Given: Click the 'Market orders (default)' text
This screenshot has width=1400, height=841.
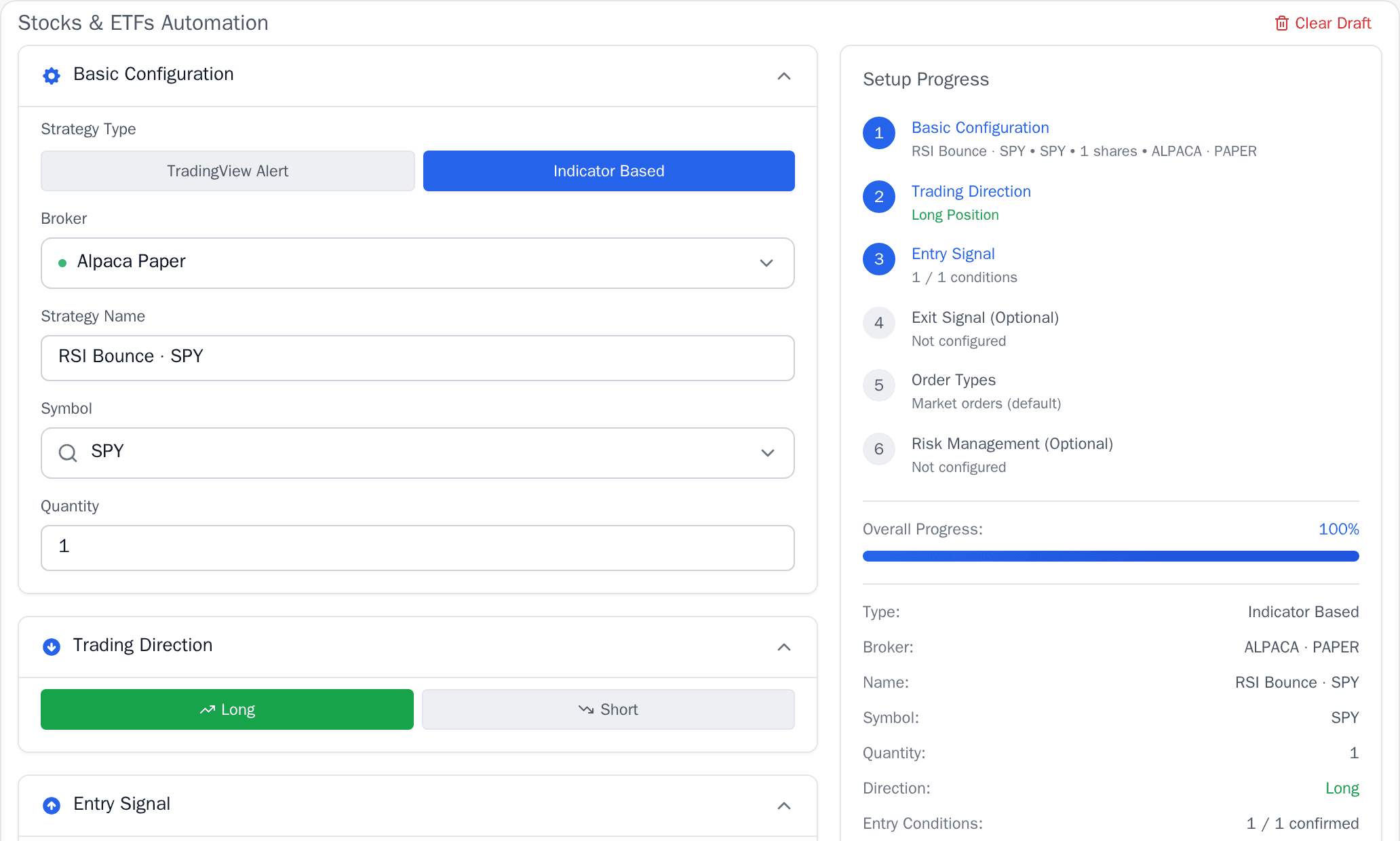Looking at the screenshot, I should 986,404.
